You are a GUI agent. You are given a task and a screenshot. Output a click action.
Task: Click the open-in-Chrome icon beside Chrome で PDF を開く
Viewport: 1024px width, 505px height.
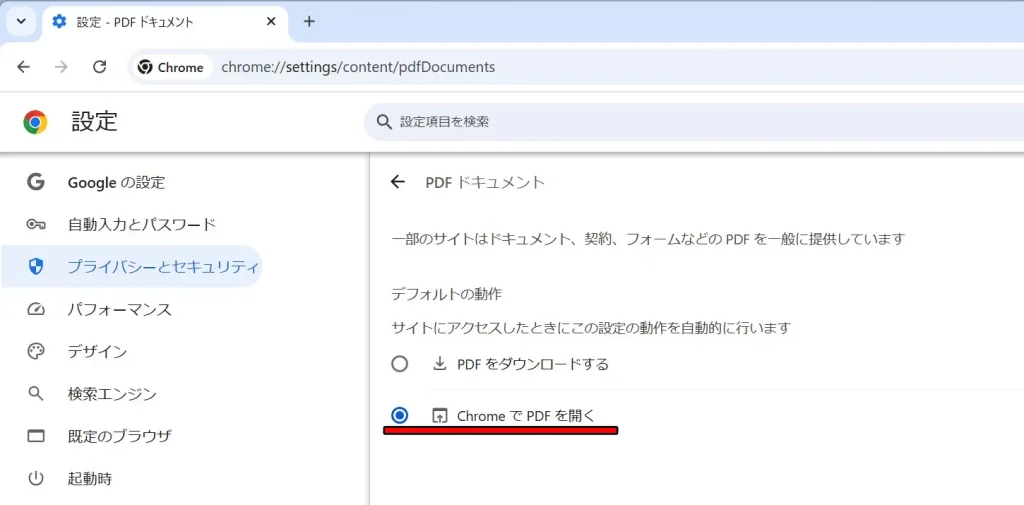tap(440, 415)
